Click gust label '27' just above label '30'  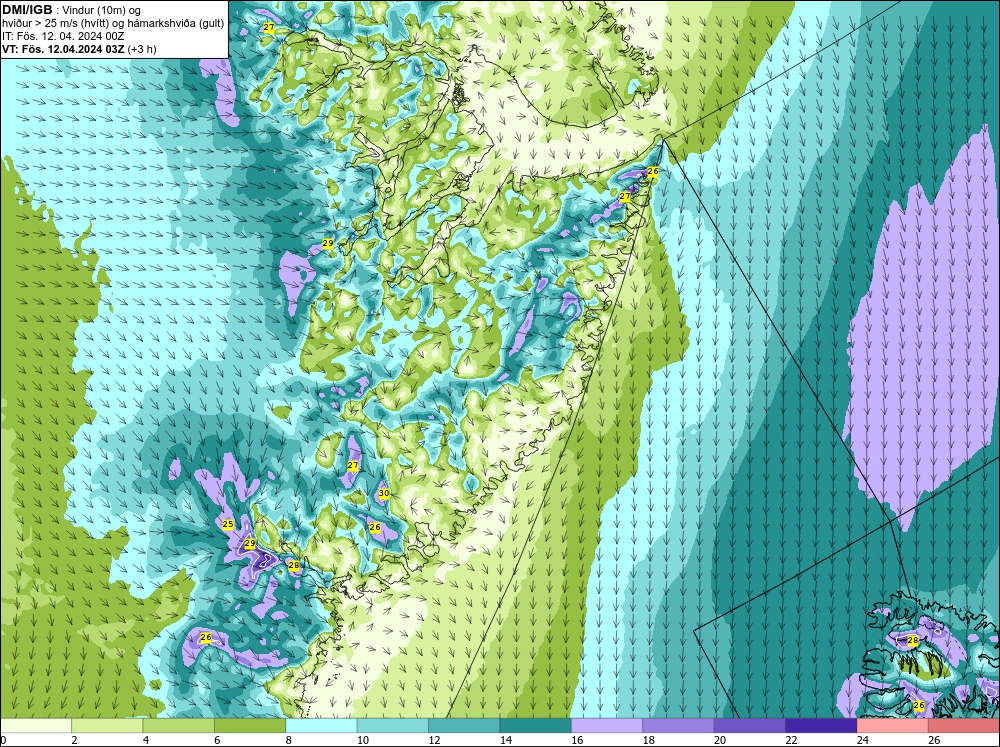pyautogui.click(x=353, y=466)
